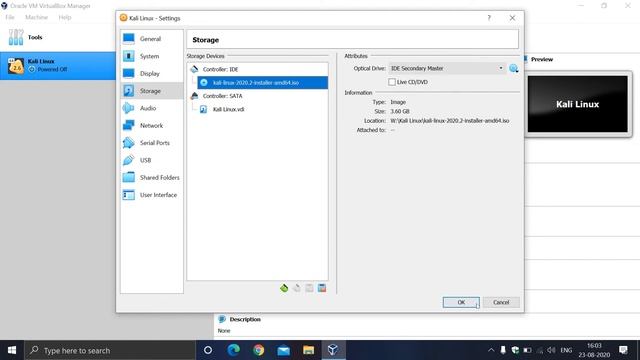Click the Cancel button
The width and height of the screenshot is (640, 360).
[x=501, y=302]
